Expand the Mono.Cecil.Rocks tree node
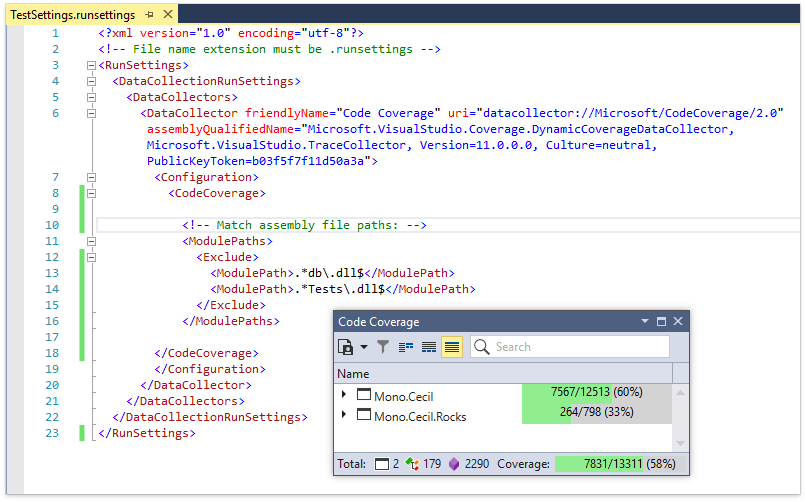 click(x=344, y=416)
